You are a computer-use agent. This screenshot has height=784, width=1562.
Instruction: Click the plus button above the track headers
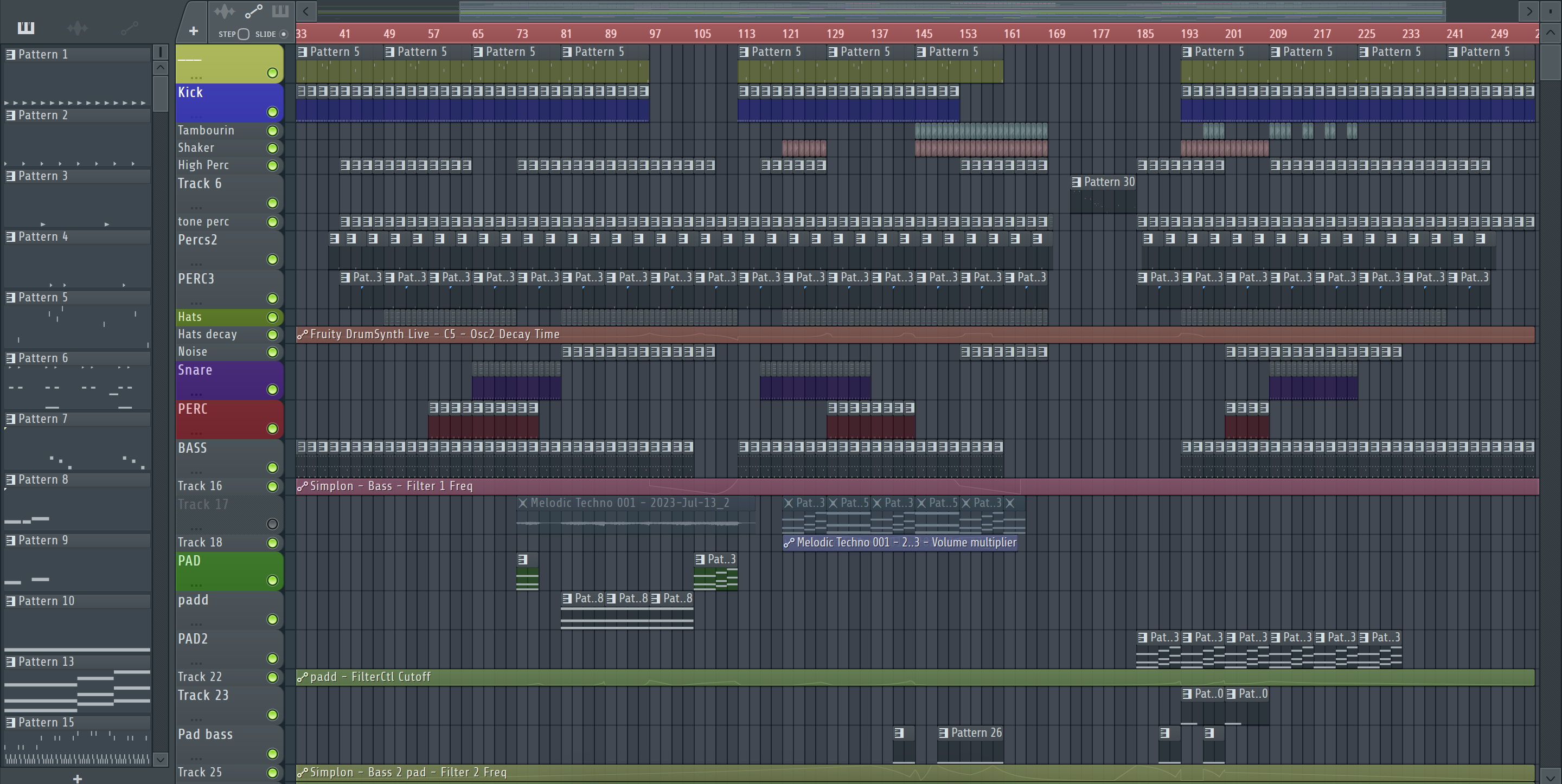194,30
